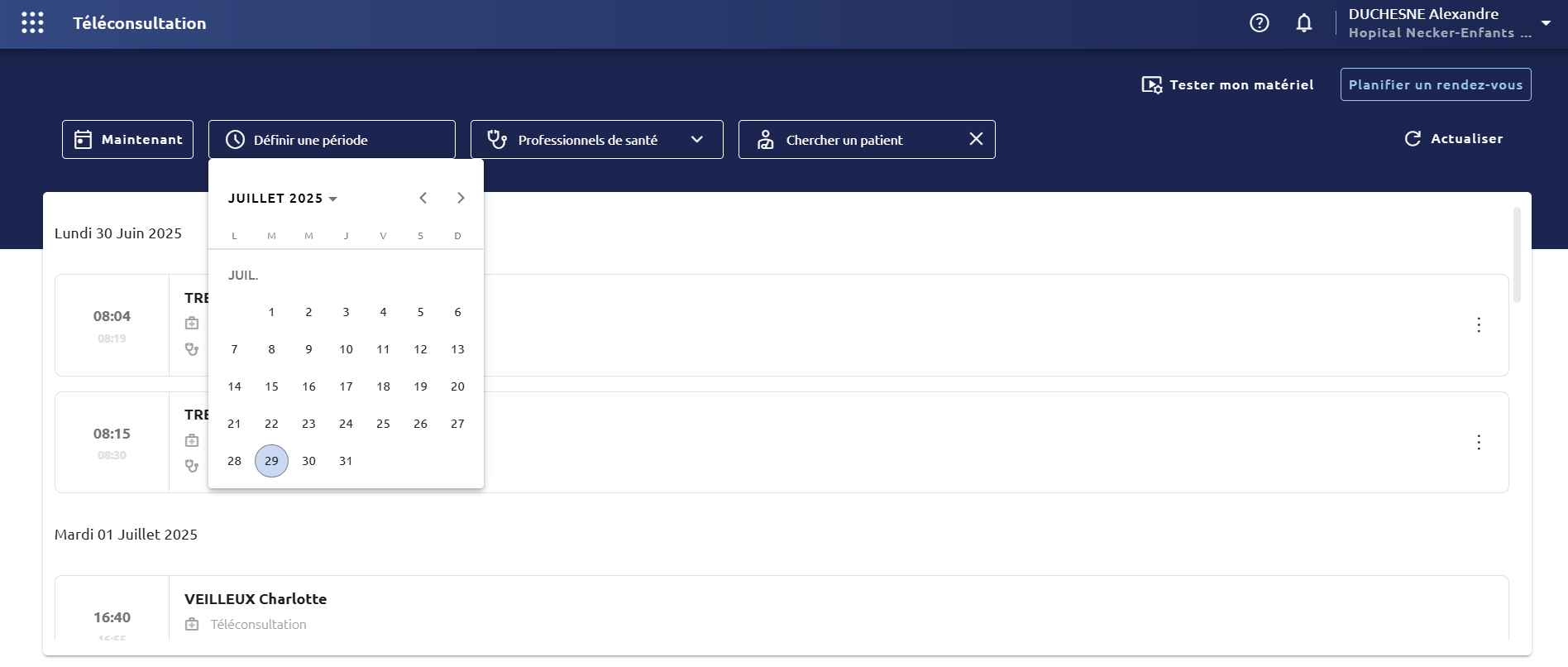Click the 08:15 appointment time
The width and height of the screenshot is (1568, 667).
(x=112, y=434)
